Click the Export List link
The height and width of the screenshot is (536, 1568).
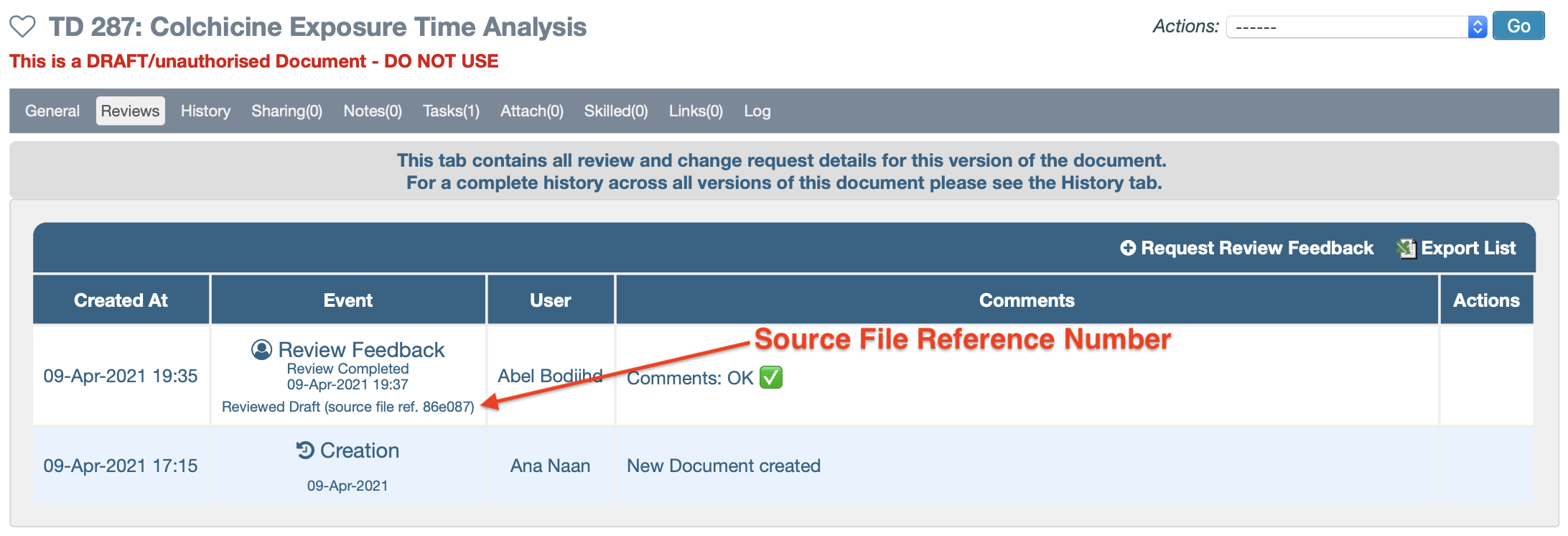[x=1468, y=248]
